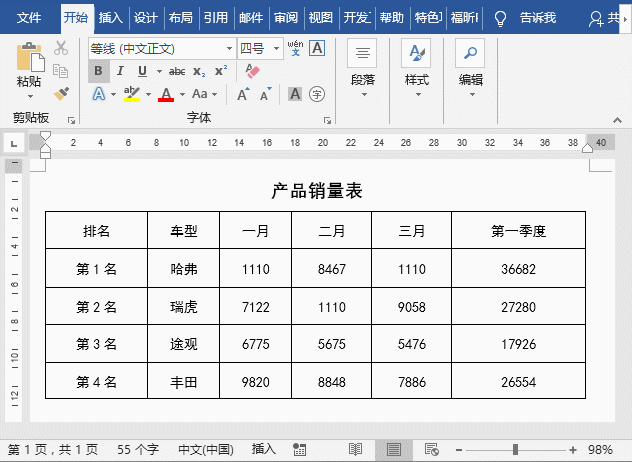Open the Help tab
Viewport: 632px width, 462px height.
click(391, 18)
